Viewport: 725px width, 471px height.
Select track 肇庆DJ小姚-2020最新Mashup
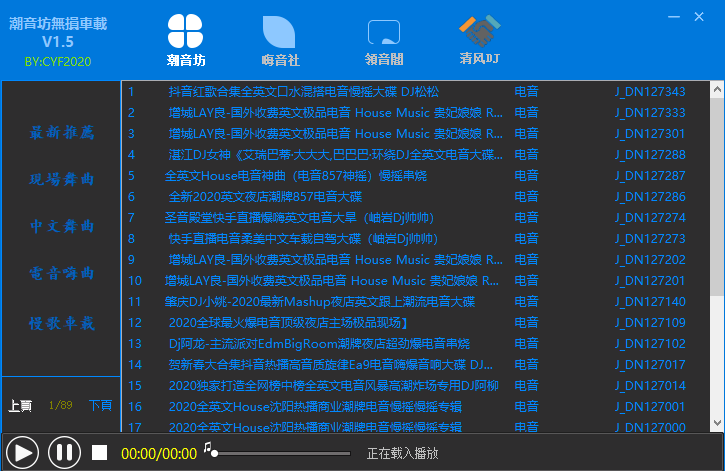tap(319, 302)
